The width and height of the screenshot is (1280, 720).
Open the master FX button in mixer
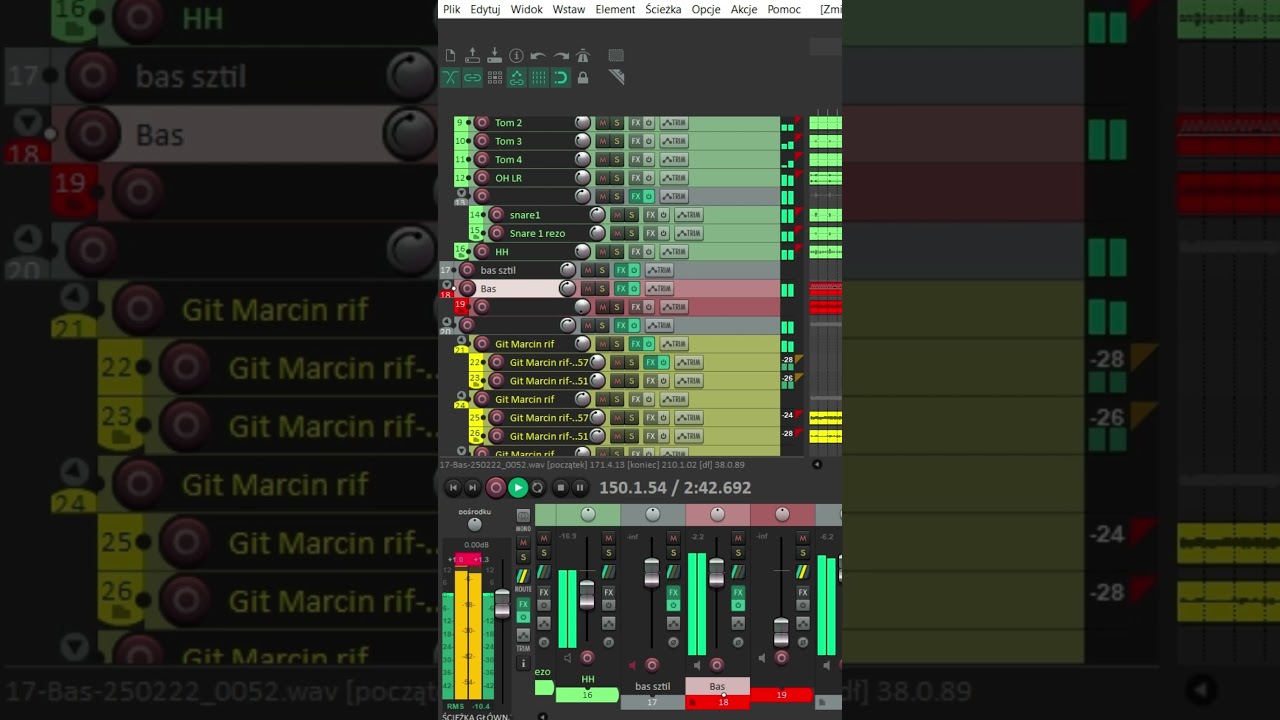point(523,604)
